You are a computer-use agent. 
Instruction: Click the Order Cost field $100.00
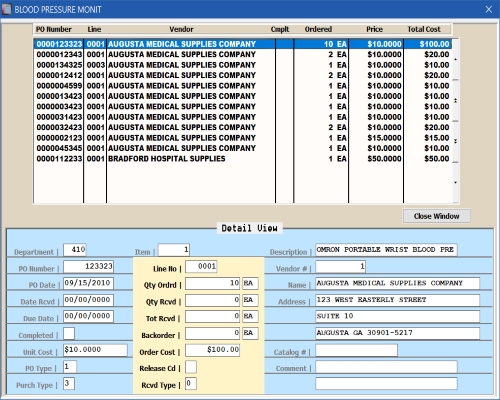click(x=212, y=350)
